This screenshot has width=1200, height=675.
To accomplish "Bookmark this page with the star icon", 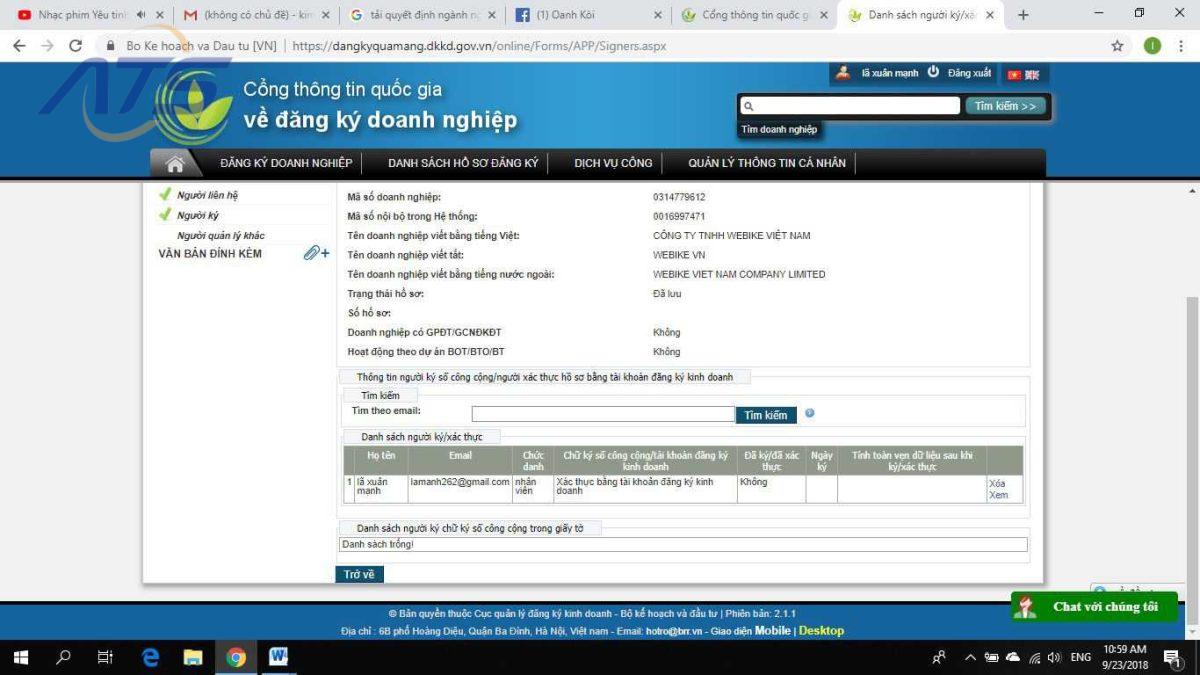I will click(x=1117, y=46).
